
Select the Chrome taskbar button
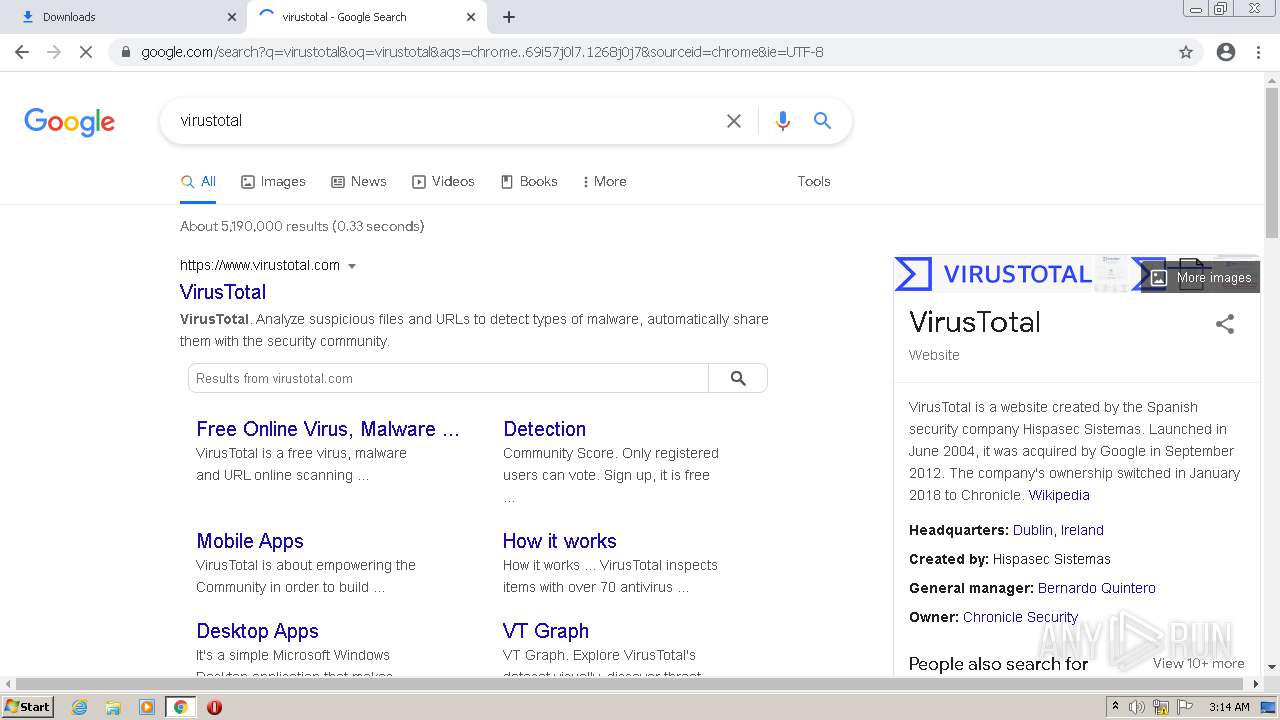[x=181, y=707]
